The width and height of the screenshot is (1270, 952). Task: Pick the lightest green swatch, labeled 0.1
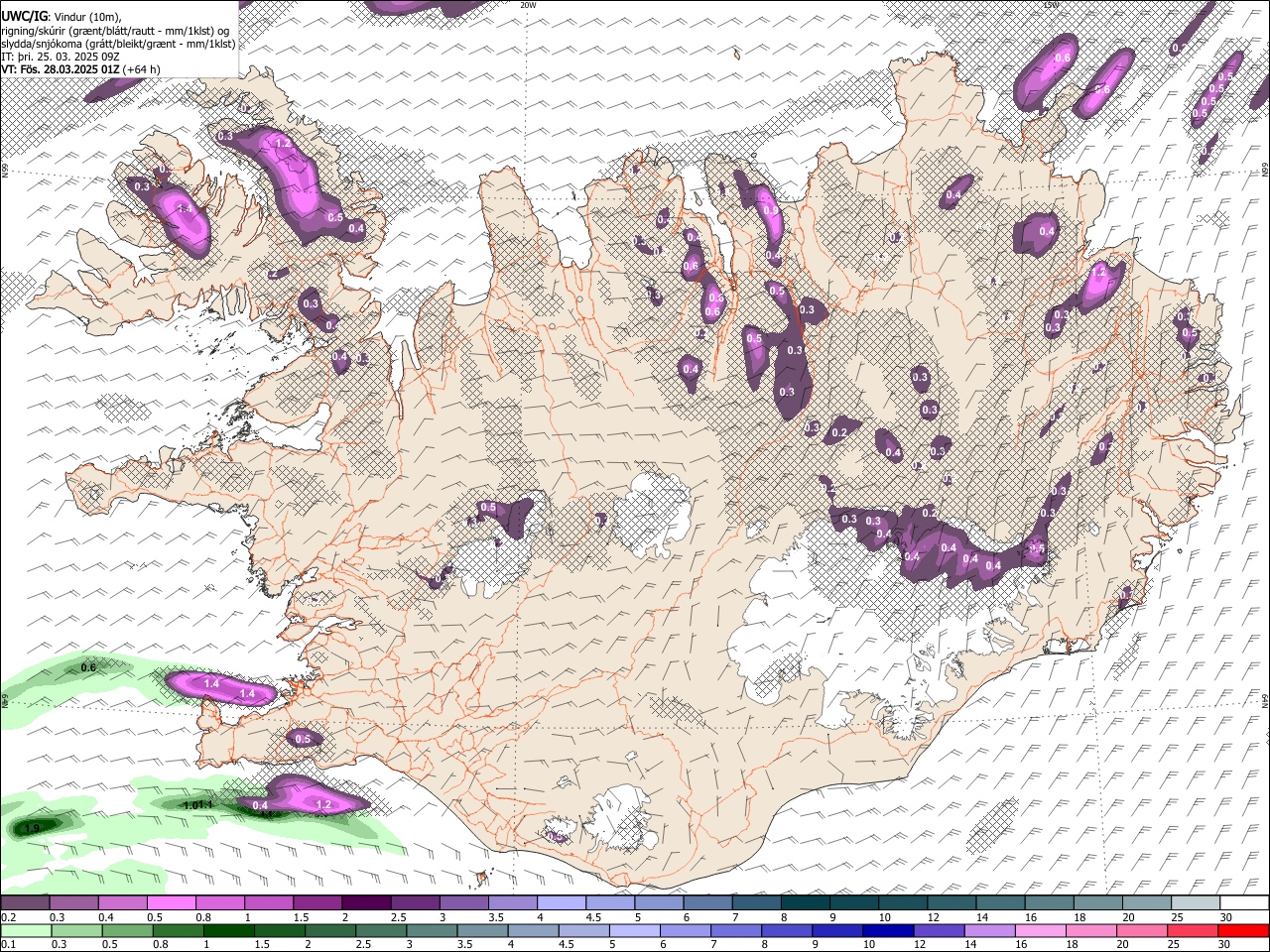(25, 930)
